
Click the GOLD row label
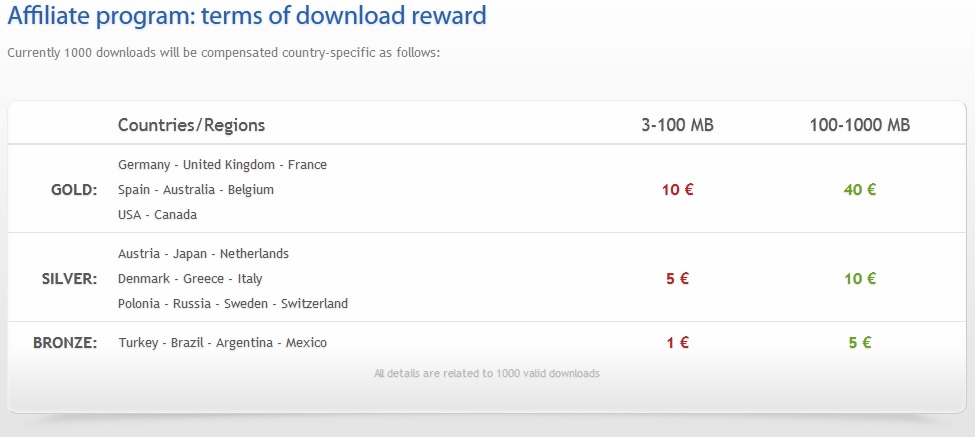(74, 190)
